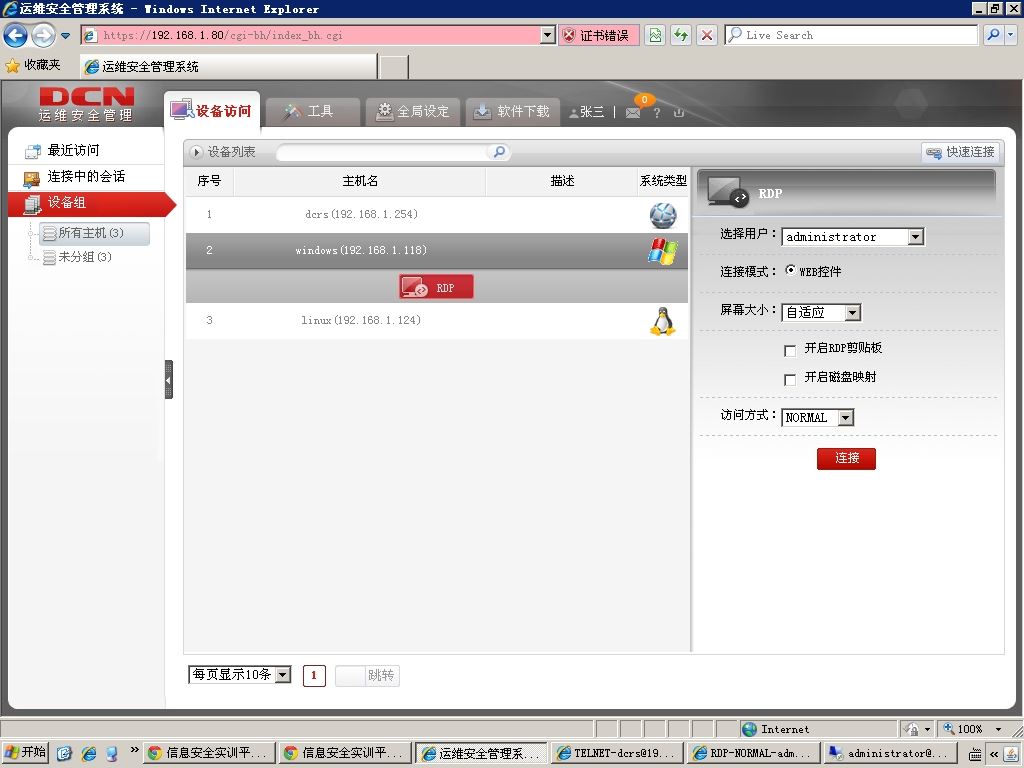Collapse the sidebar with the handle arrow
This screenshot has width=1024, height=768.
pos(168,379)
